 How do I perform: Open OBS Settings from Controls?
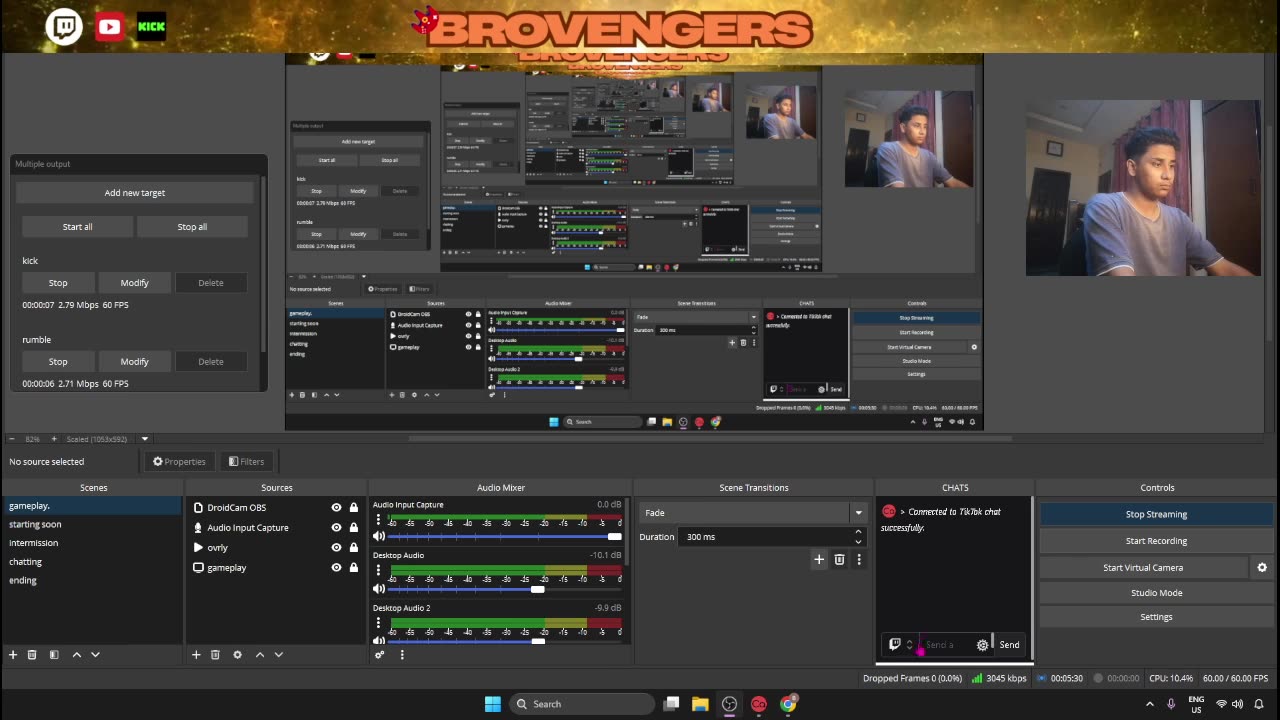pos(1156,617)
